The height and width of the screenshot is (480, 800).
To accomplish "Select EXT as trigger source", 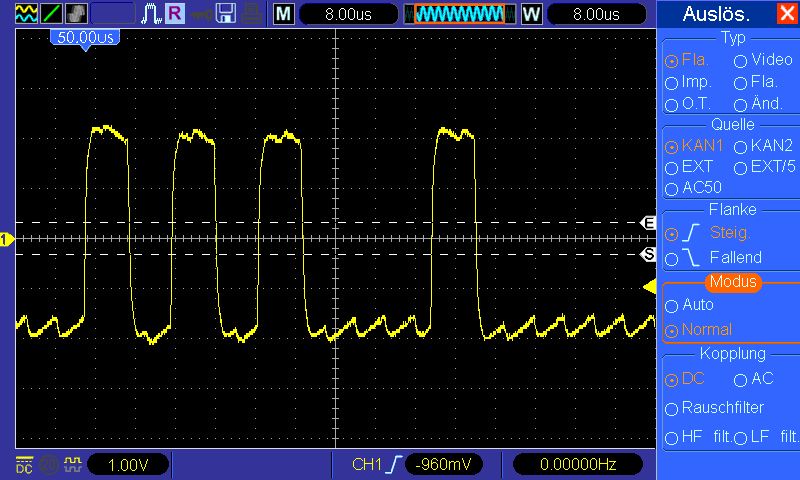I will click(x=689, y=167).
